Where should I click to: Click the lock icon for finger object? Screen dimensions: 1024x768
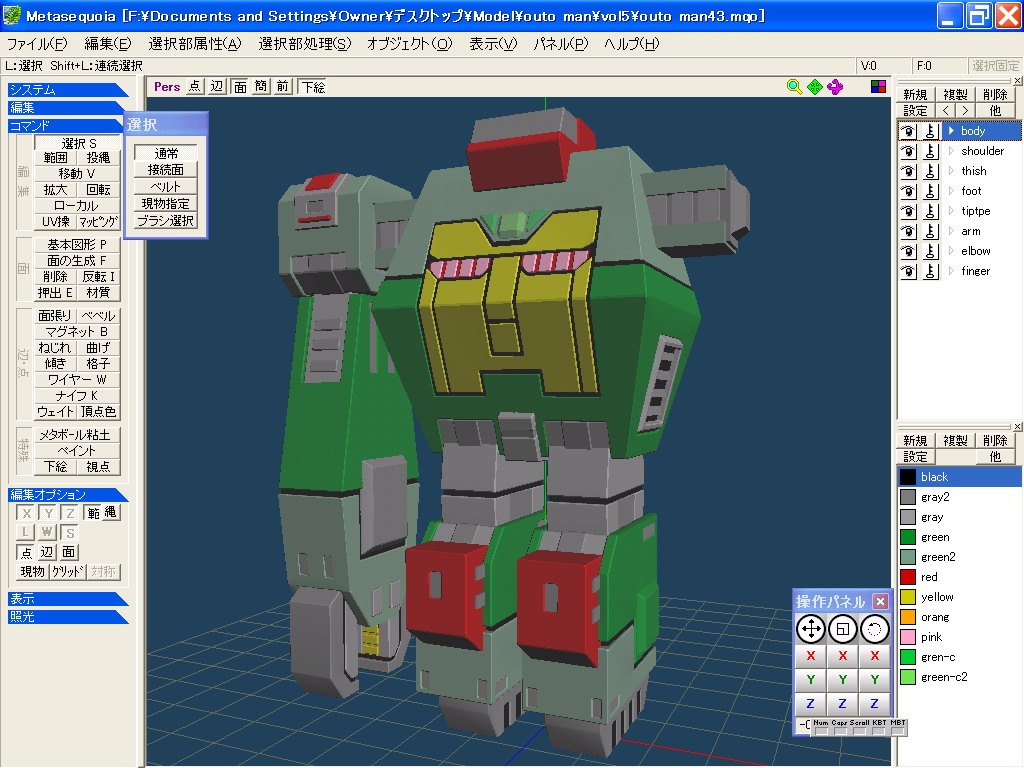coord(930,272)
